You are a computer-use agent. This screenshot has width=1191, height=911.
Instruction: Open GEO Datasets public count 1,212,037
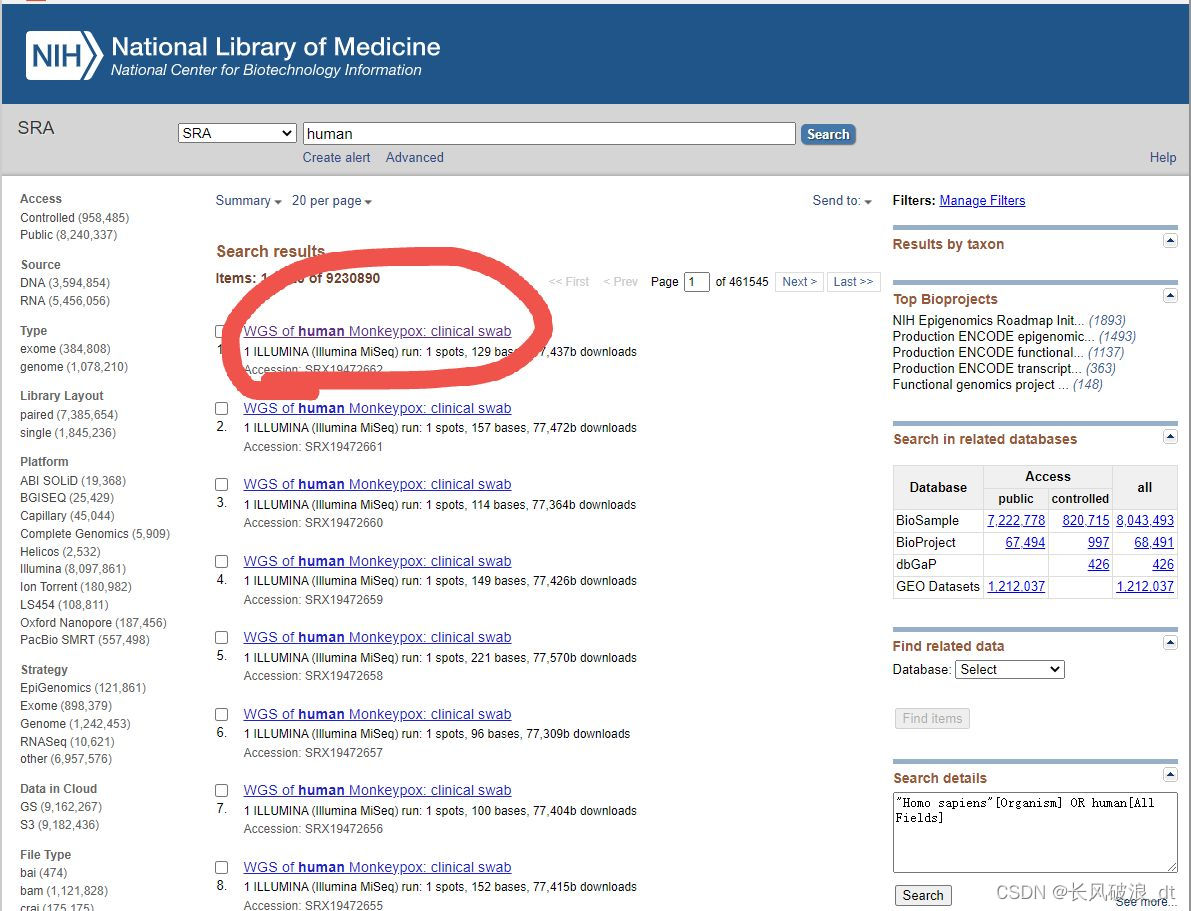click(1016, 587)
